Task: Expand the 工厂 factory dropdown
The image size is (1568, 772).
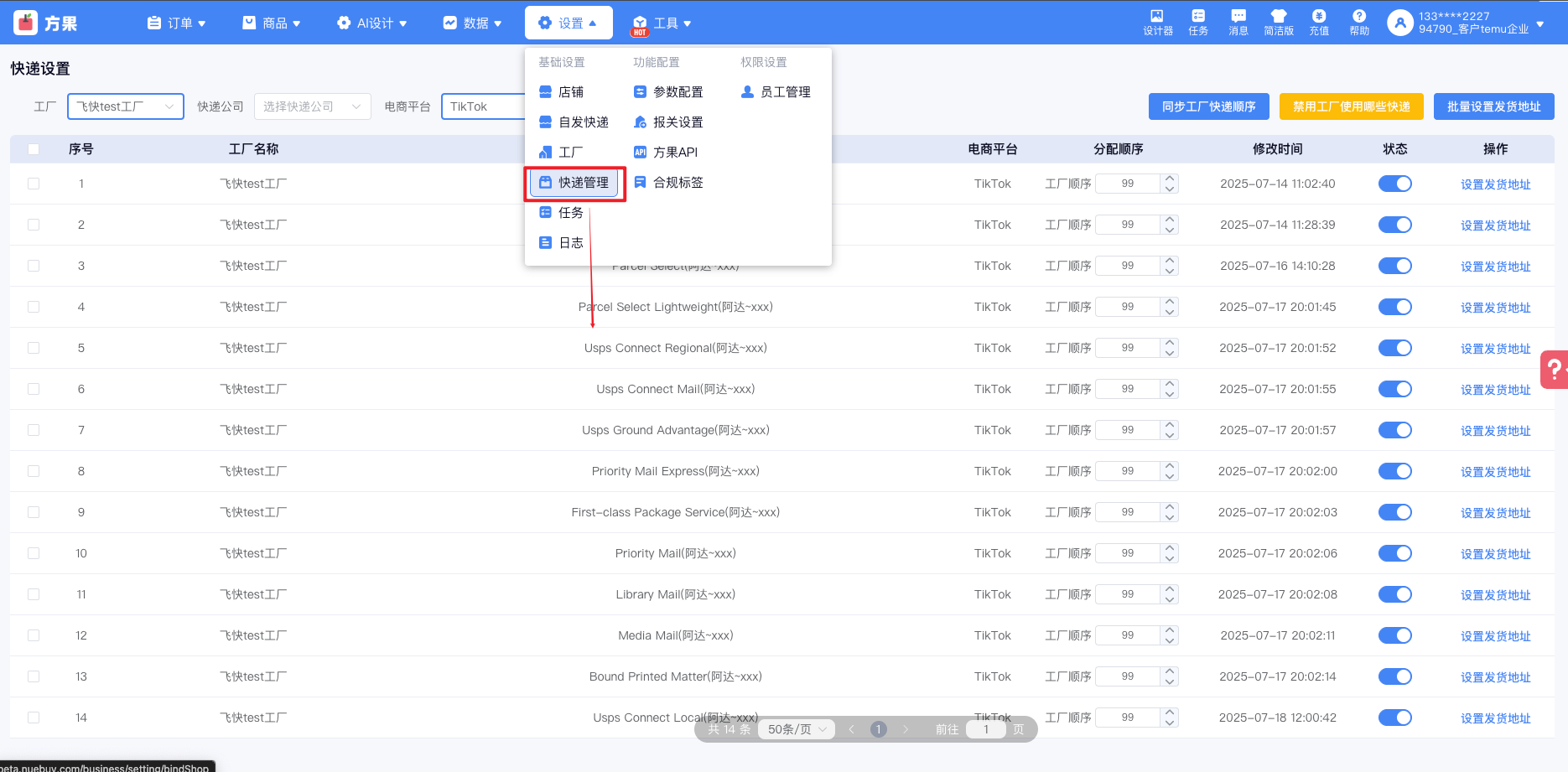Action: coord(125,106)
